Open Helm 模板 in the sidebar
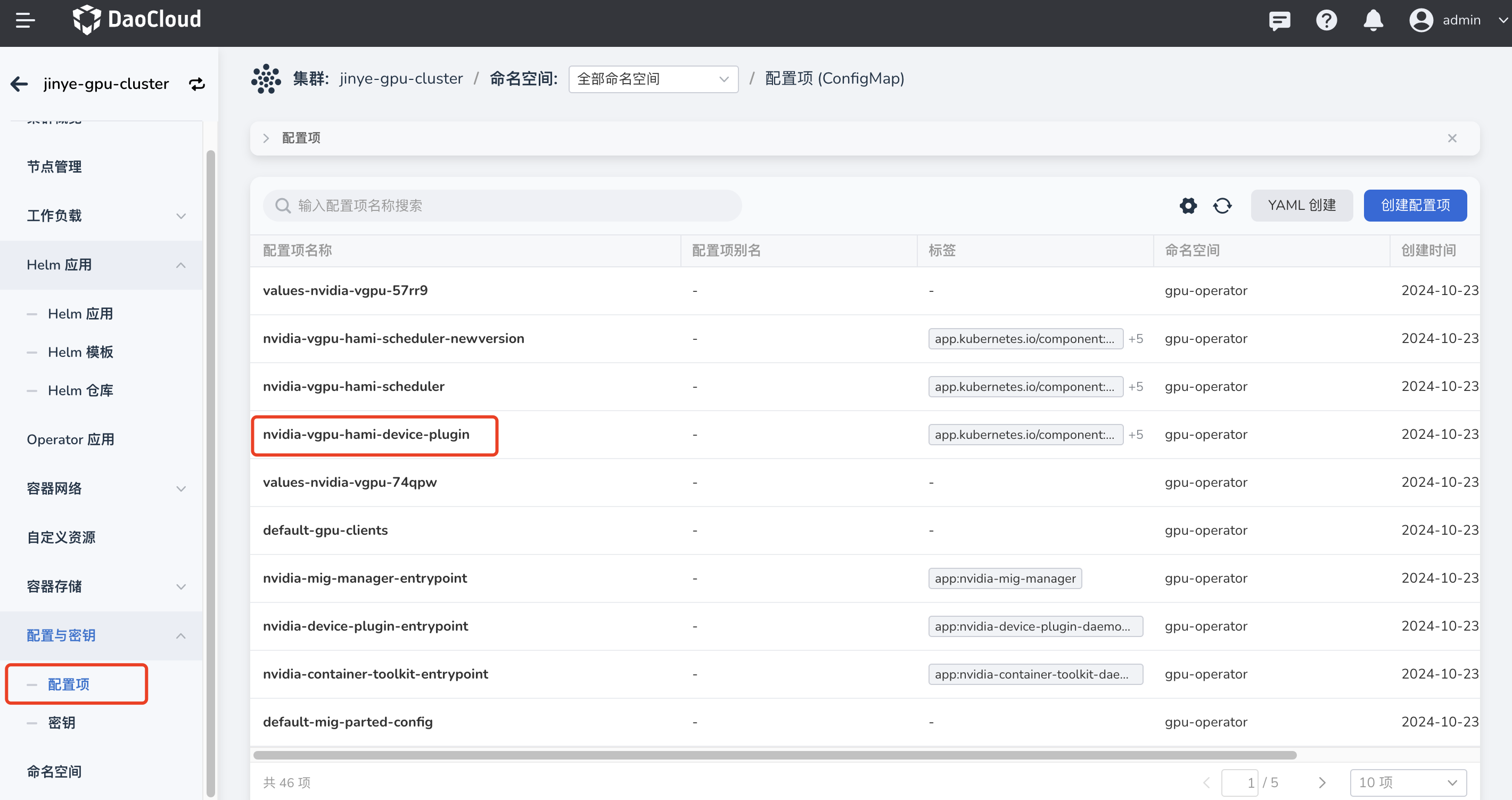Image resolution: width=1512 pixels, height=800 pixels. 80,353
